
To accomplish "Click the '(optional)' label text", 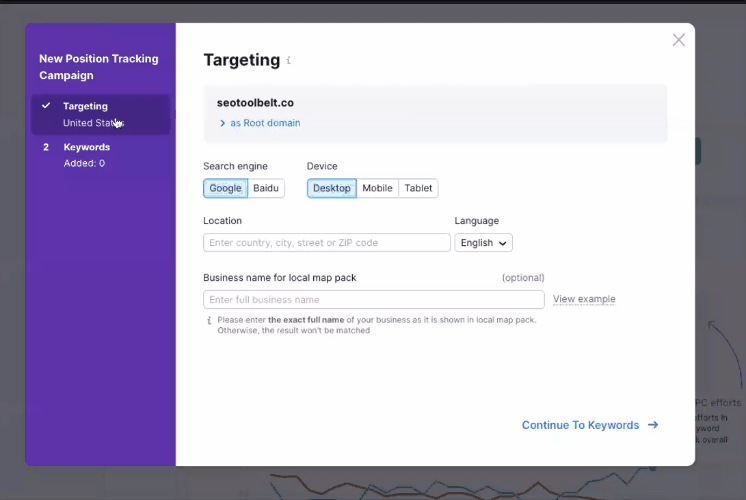I will tap(523, 278).
